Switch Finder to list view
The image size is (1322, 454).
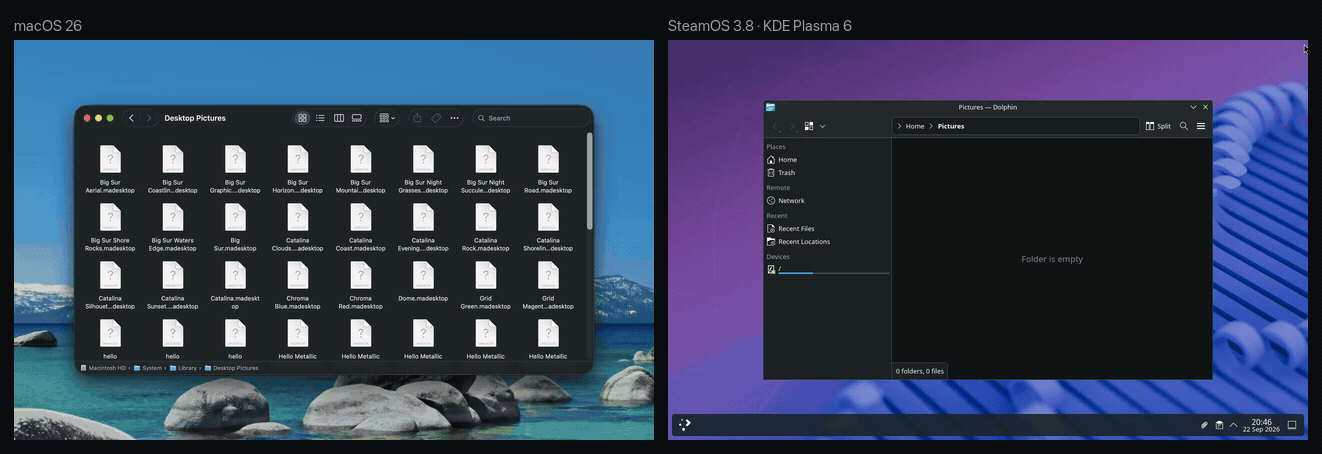click(320, 118)
